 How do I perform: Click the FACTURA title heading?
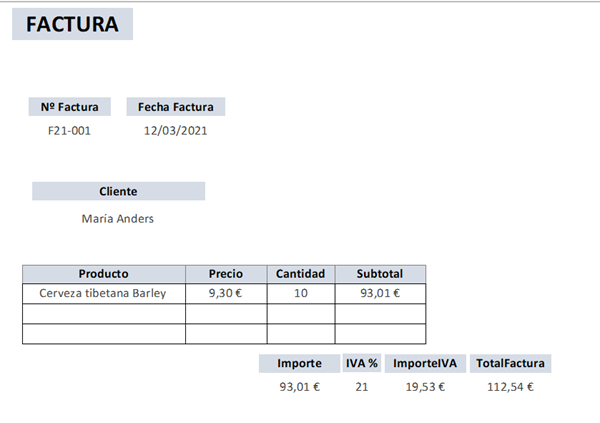click(x=72, y=24)
